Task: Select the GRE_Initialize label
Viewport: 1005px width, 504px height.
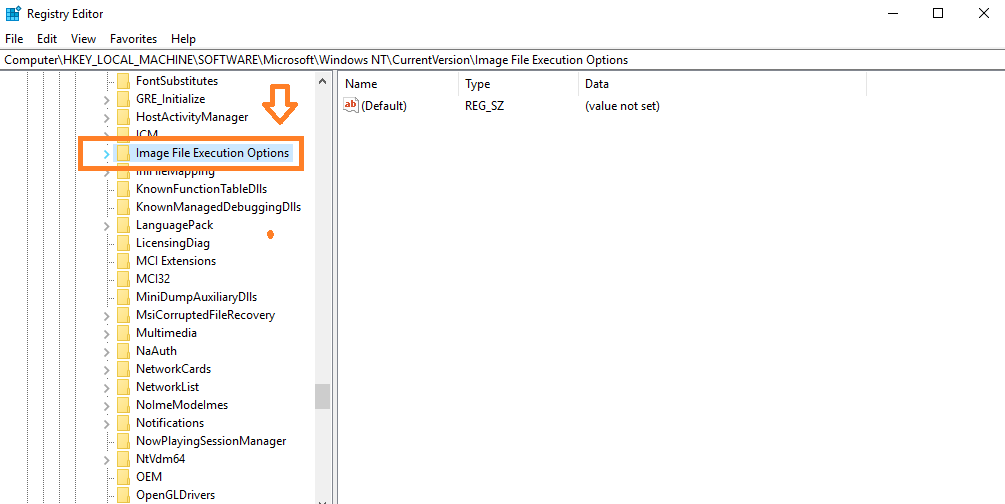Action: coord(170,99)
